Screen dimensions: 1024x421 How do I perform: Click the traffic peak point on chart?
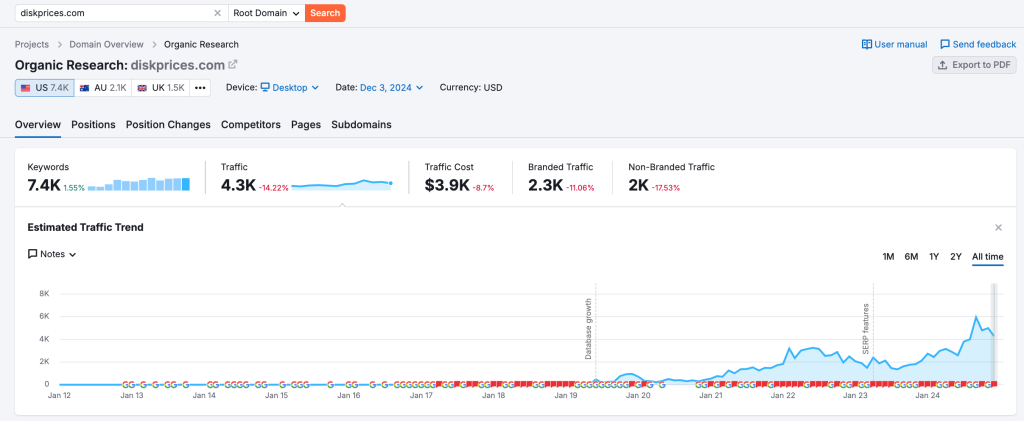coord(976,317)
